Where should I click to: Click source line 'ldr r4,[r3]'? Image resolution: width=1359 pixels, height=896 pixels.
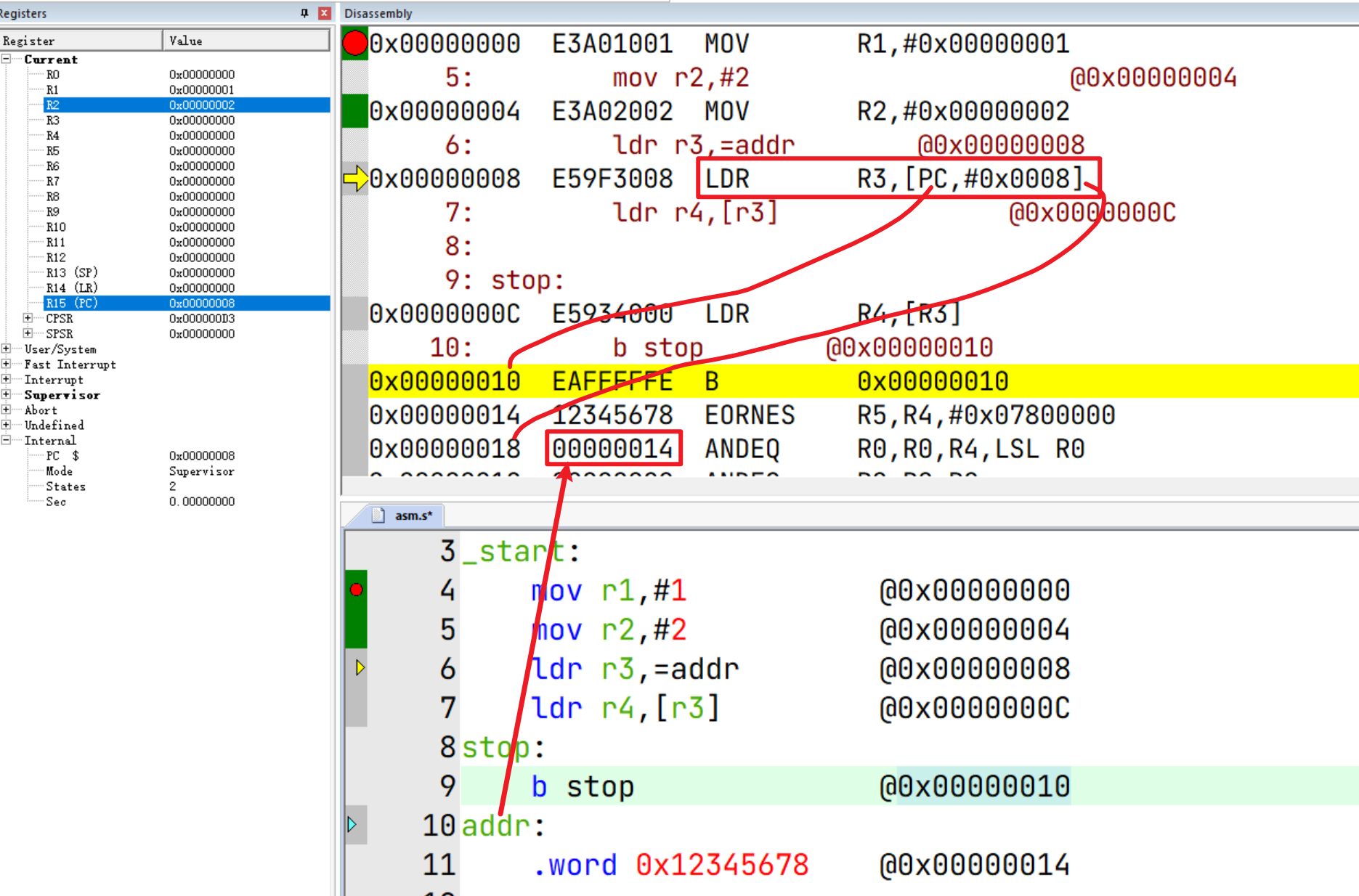pyautogui.click(x=625, y=708)
